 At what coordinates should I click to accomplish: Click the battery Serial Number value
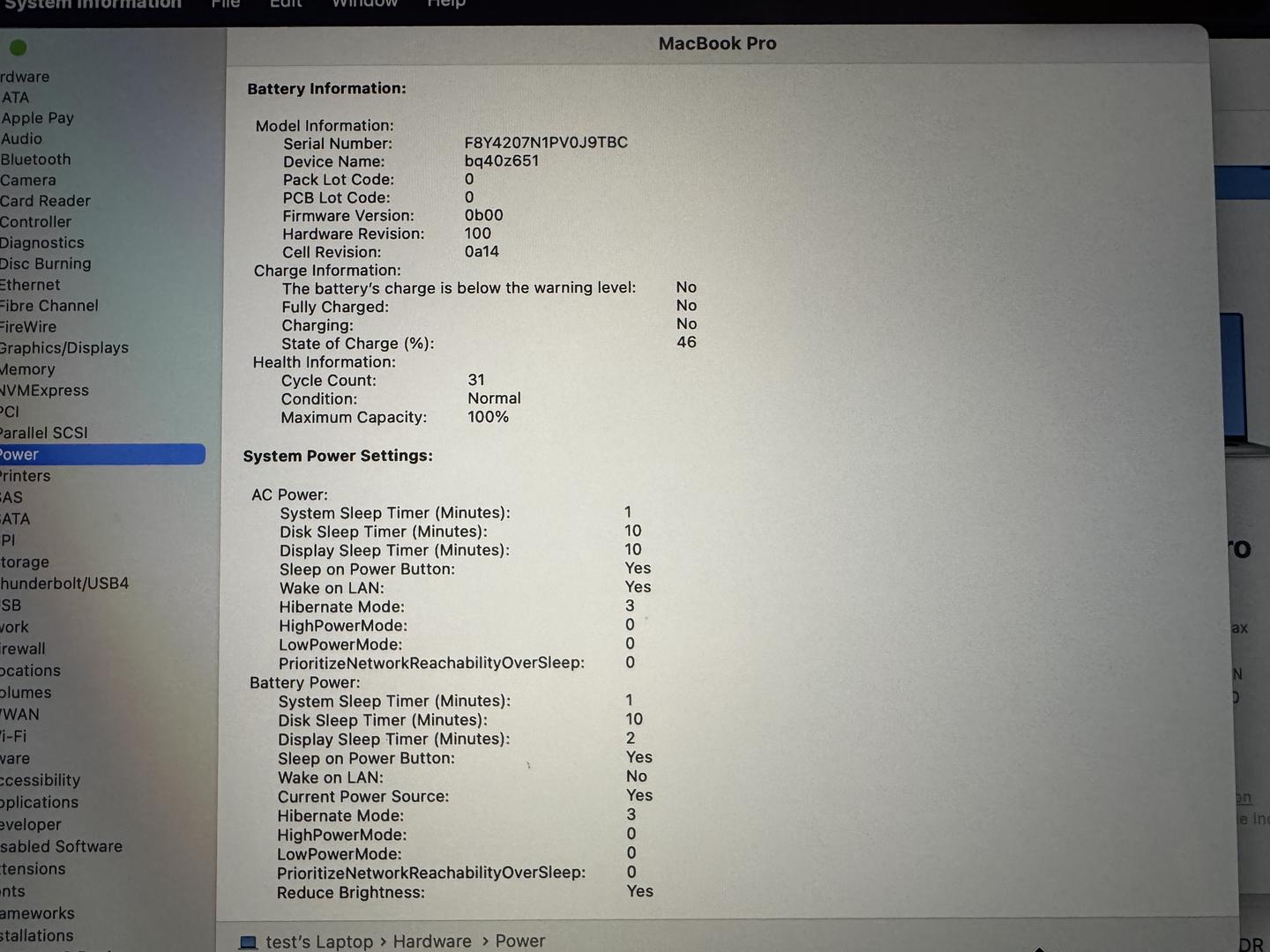[x=546, y=143]
